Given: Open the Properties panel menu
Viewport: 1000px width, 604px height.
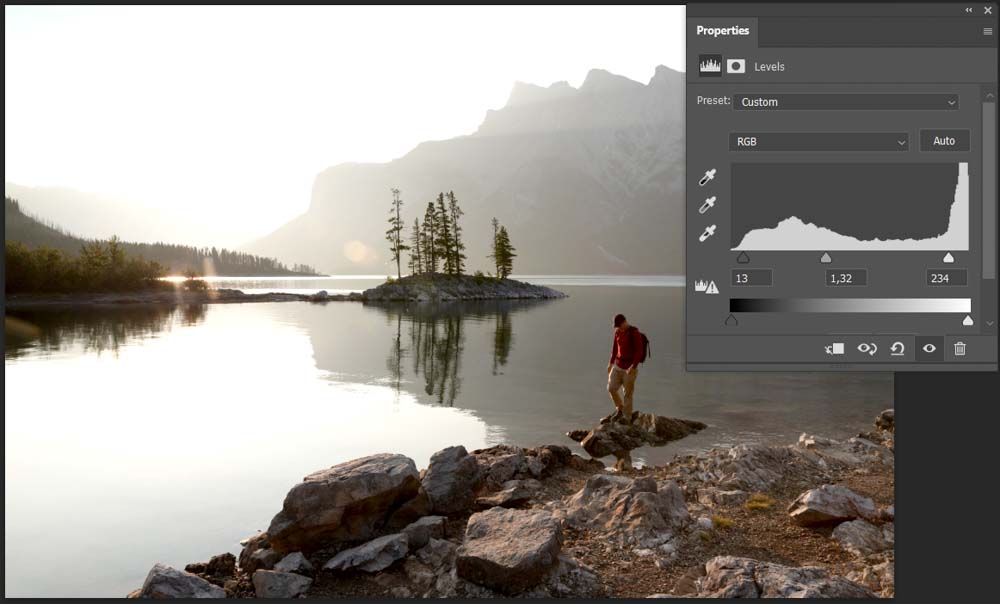Looking at the screenshot, I should coord(987,31).
